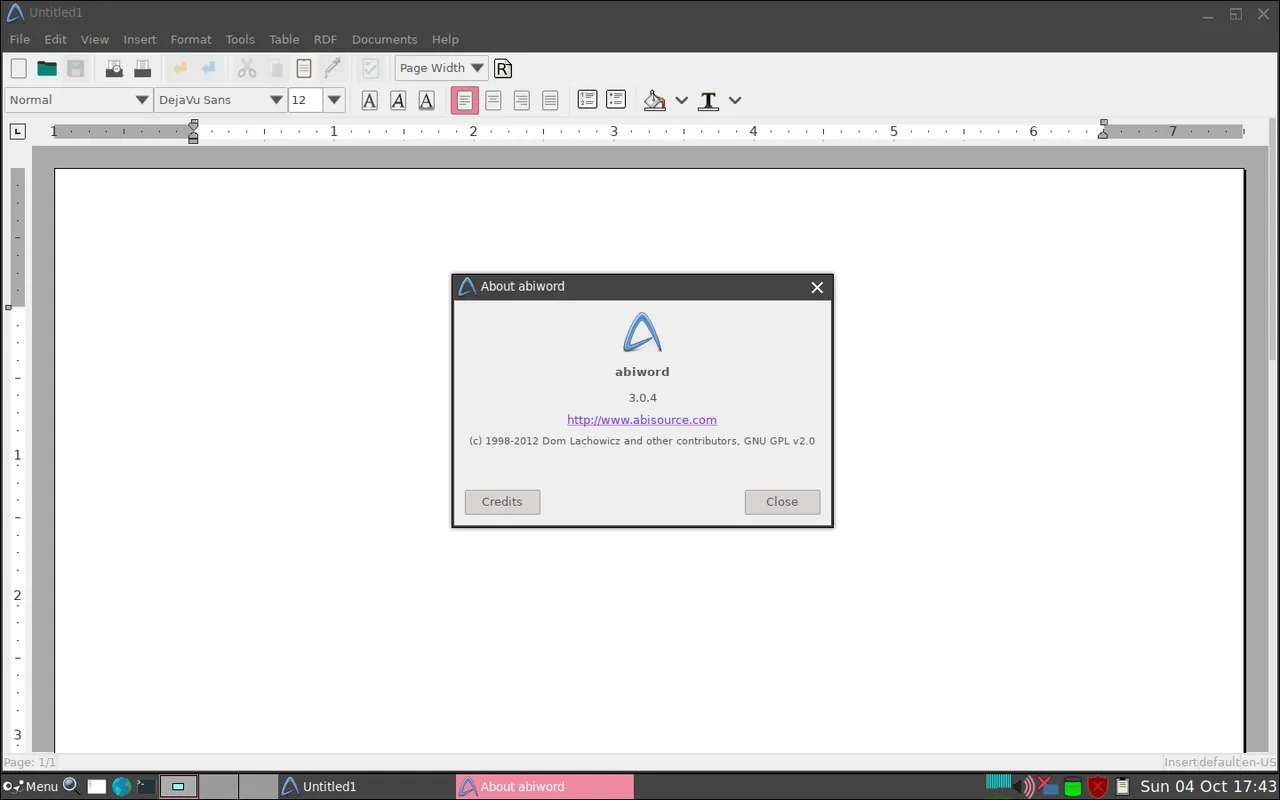Click the volume speaker tray icon
Image resolution: width=1280 pixels, height=800 pixels.
pos(1026,787)
